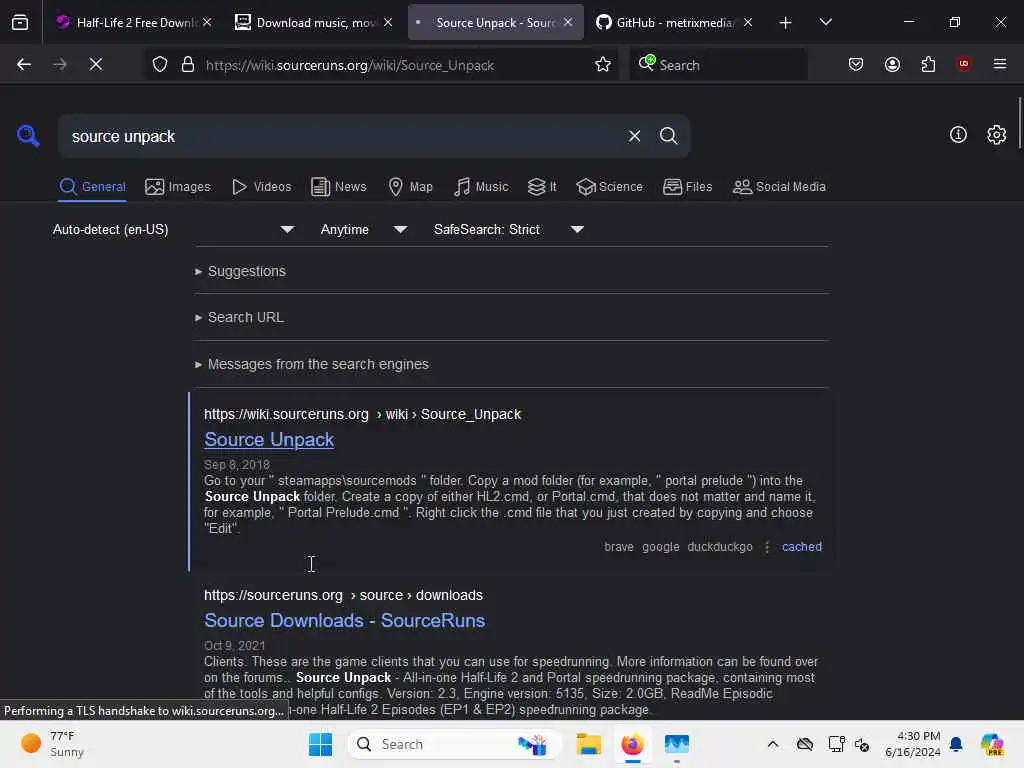Screen dimensions: 1024x768
Task: Close the Half-Life 2 Free Download tab
Action: point(207,22)
